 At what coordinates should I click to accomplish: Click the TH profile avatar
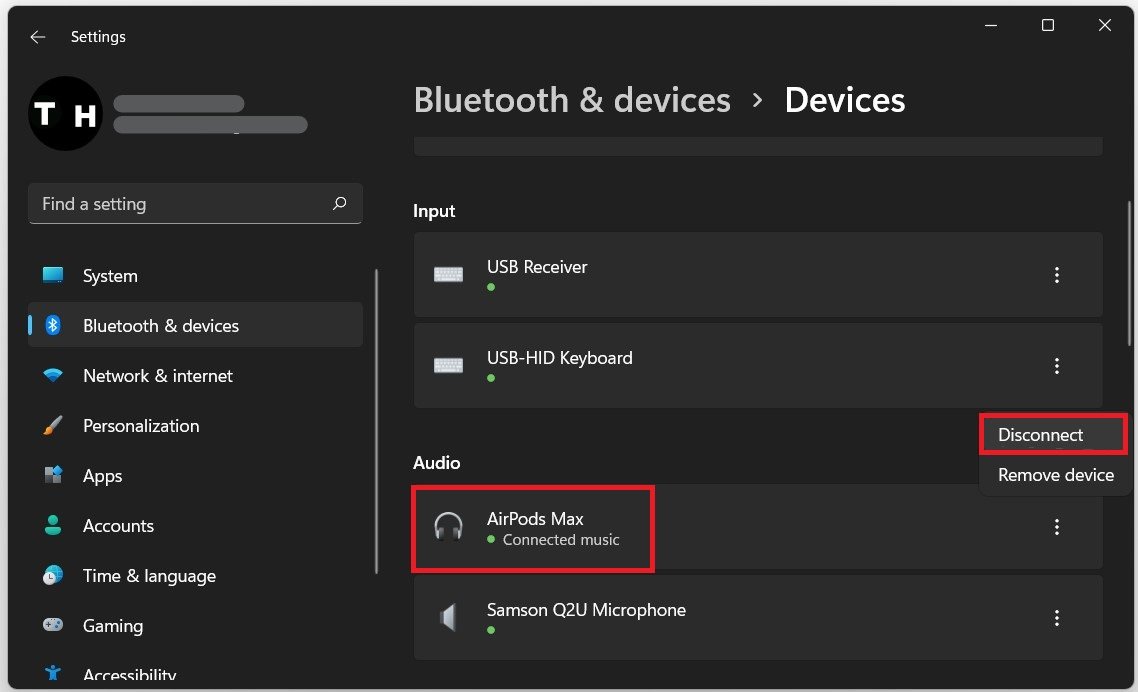[x=65, y=114]
